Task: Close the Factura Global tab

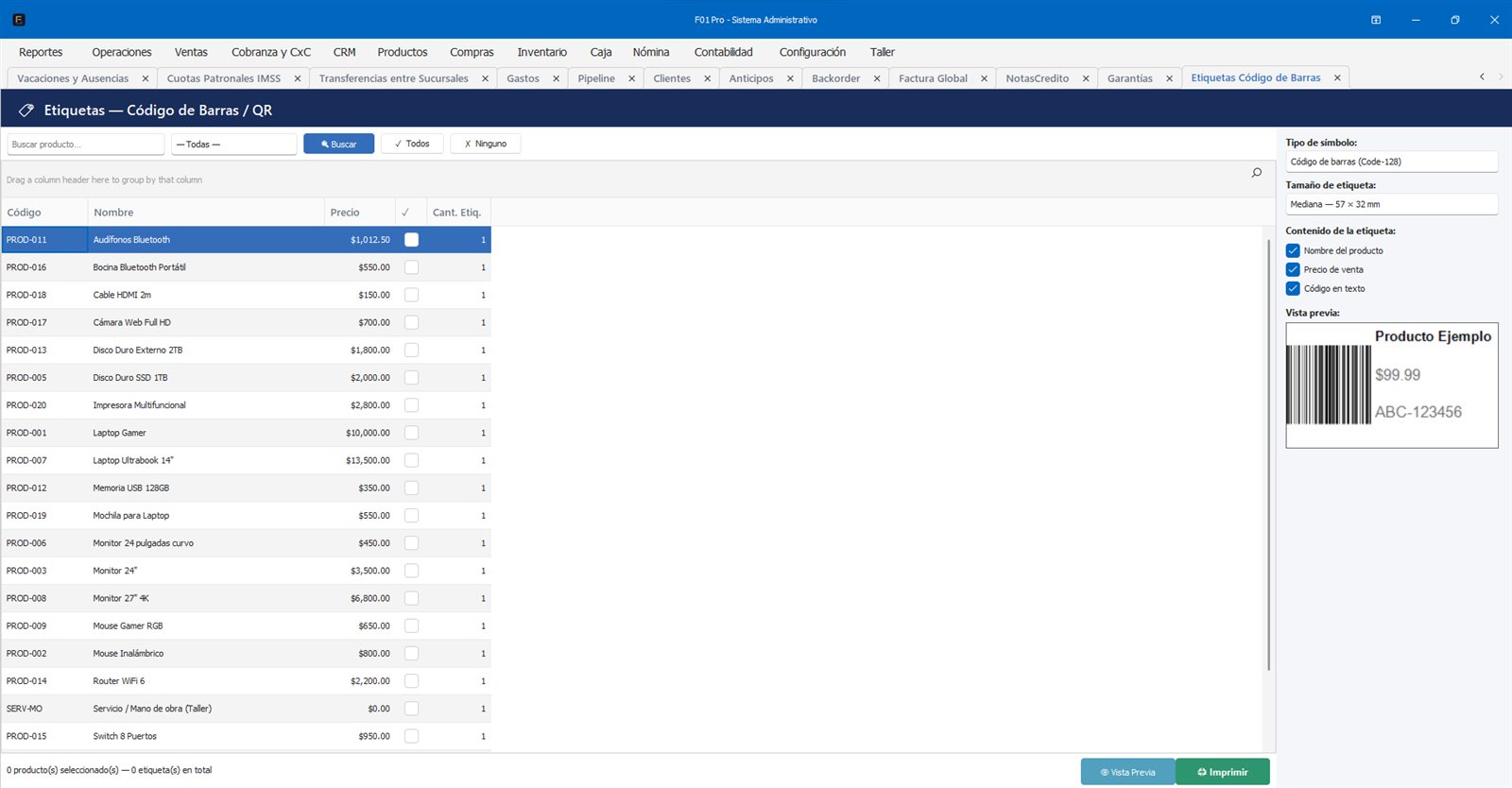Action: tap(984, 78)
